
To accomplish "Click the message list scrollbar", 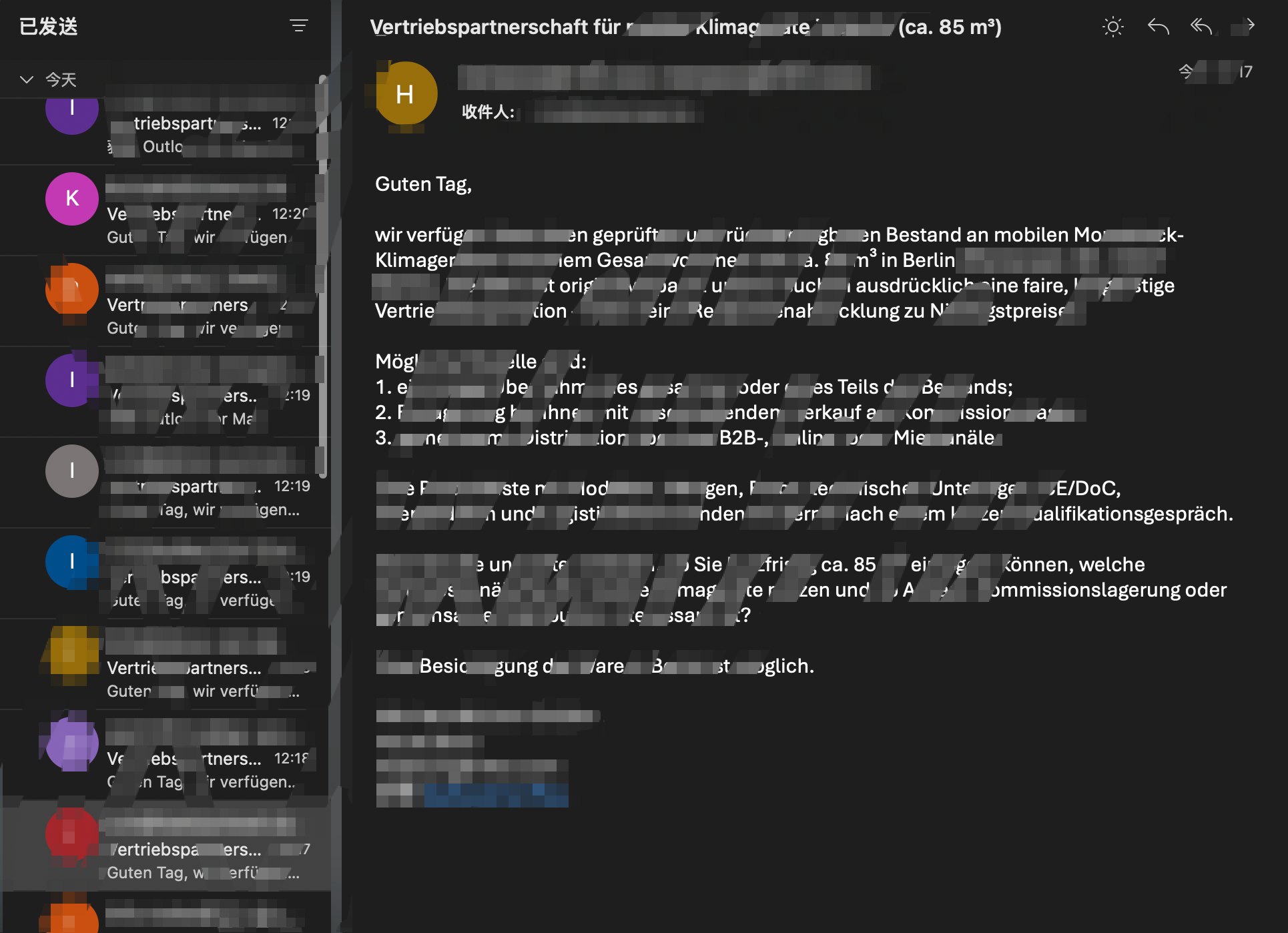I will point(323,277).
